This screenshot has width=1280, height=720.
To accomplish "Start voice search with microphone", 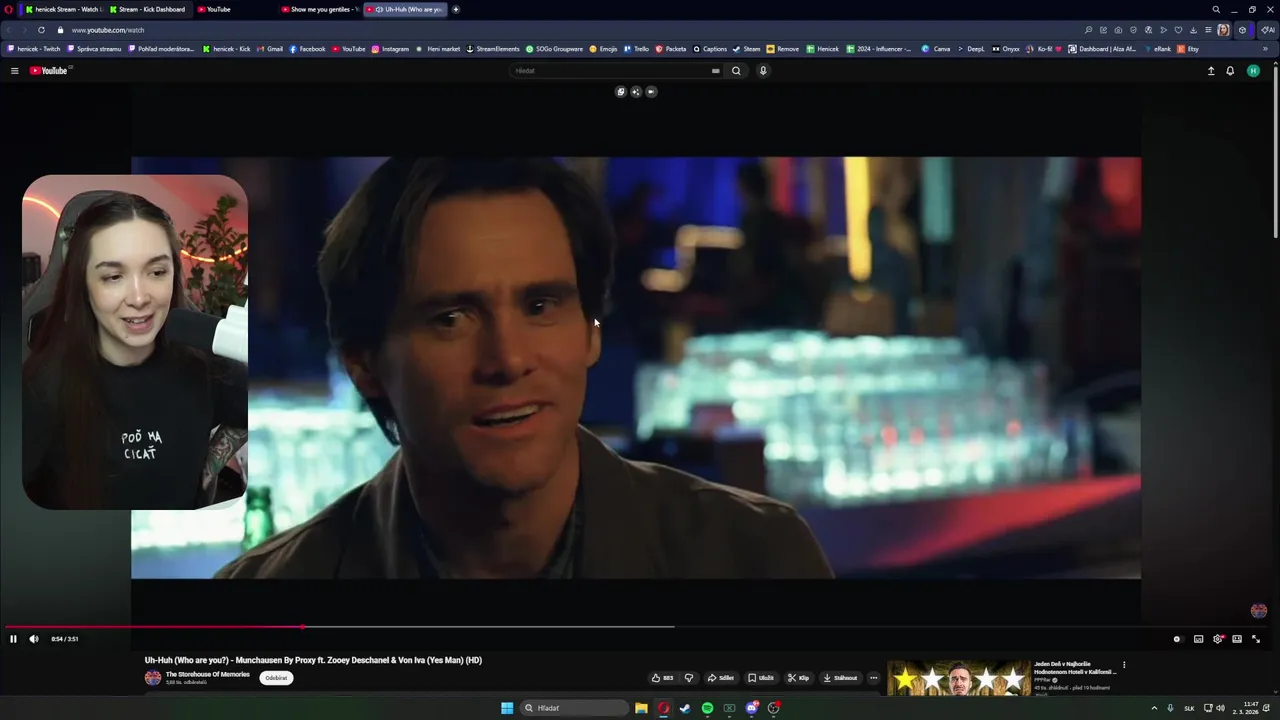I will click(x=763, y=71).
